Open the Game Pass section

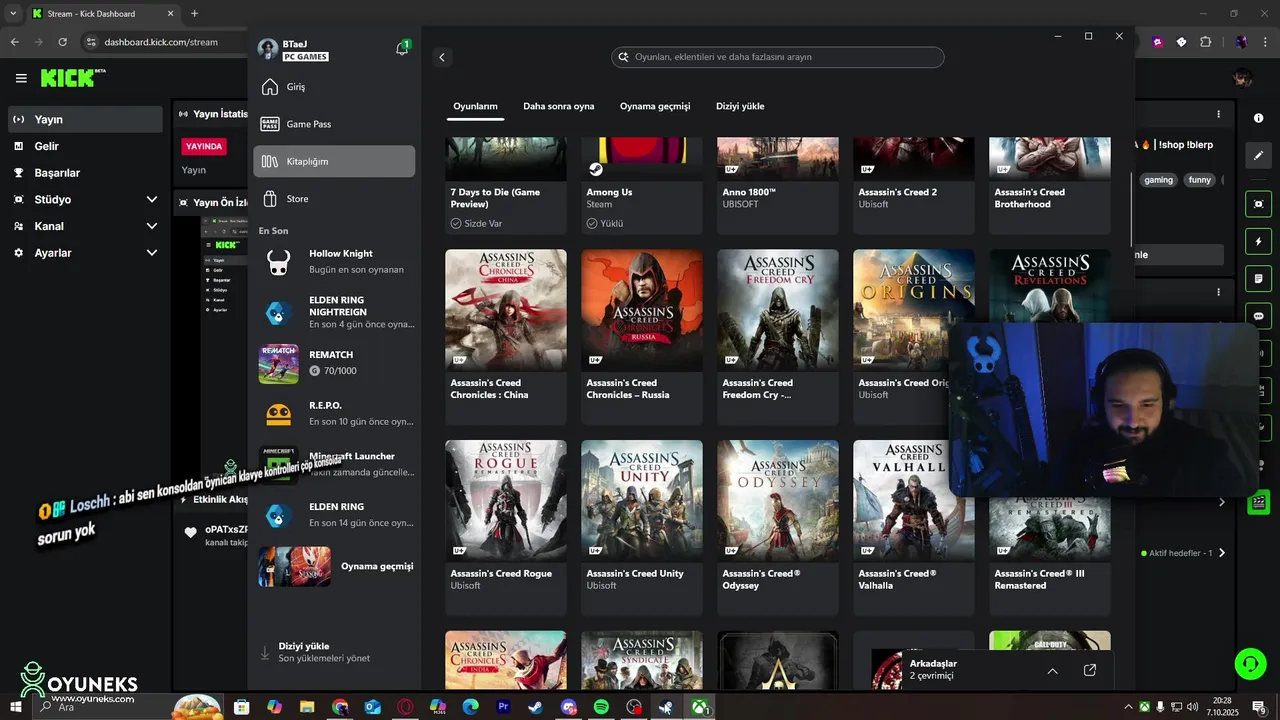[x=334, y=124]
